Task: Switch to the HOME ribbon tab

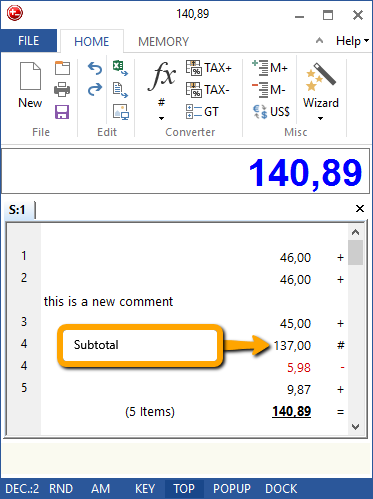Action: (x=92, y=42)
